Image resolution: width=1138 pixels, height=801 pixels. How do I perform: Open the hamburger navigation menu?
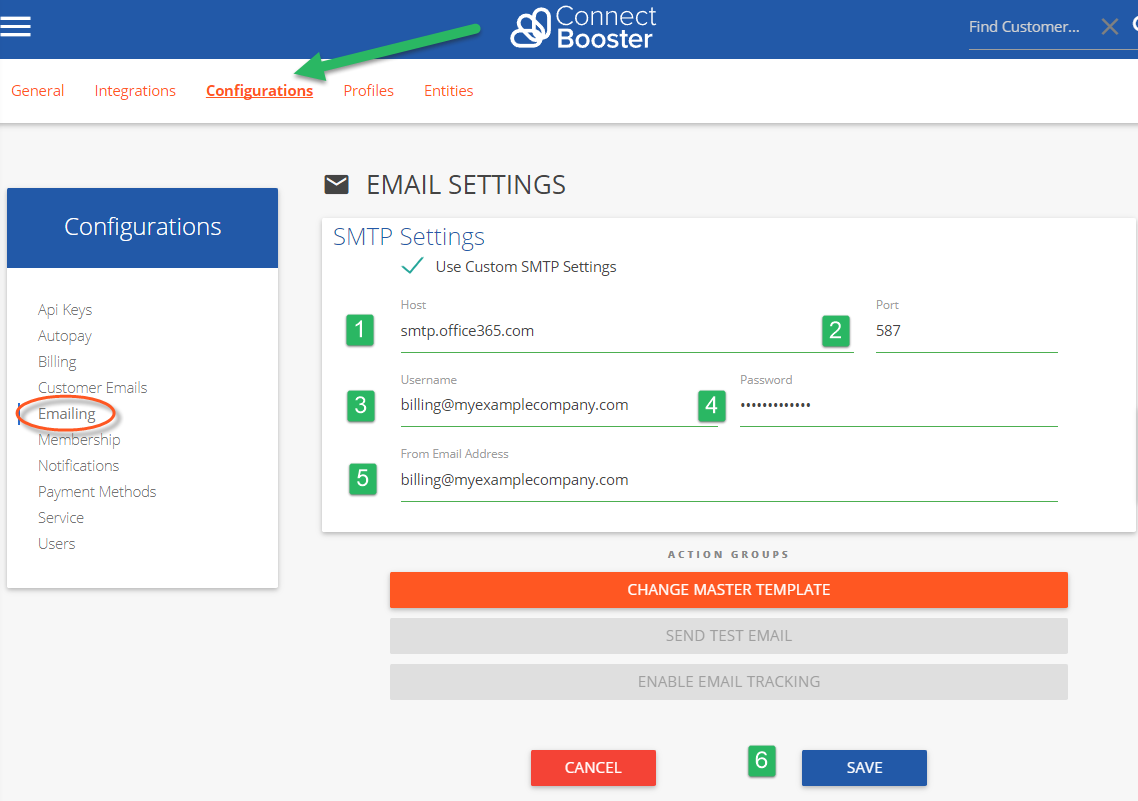[15, 27]
